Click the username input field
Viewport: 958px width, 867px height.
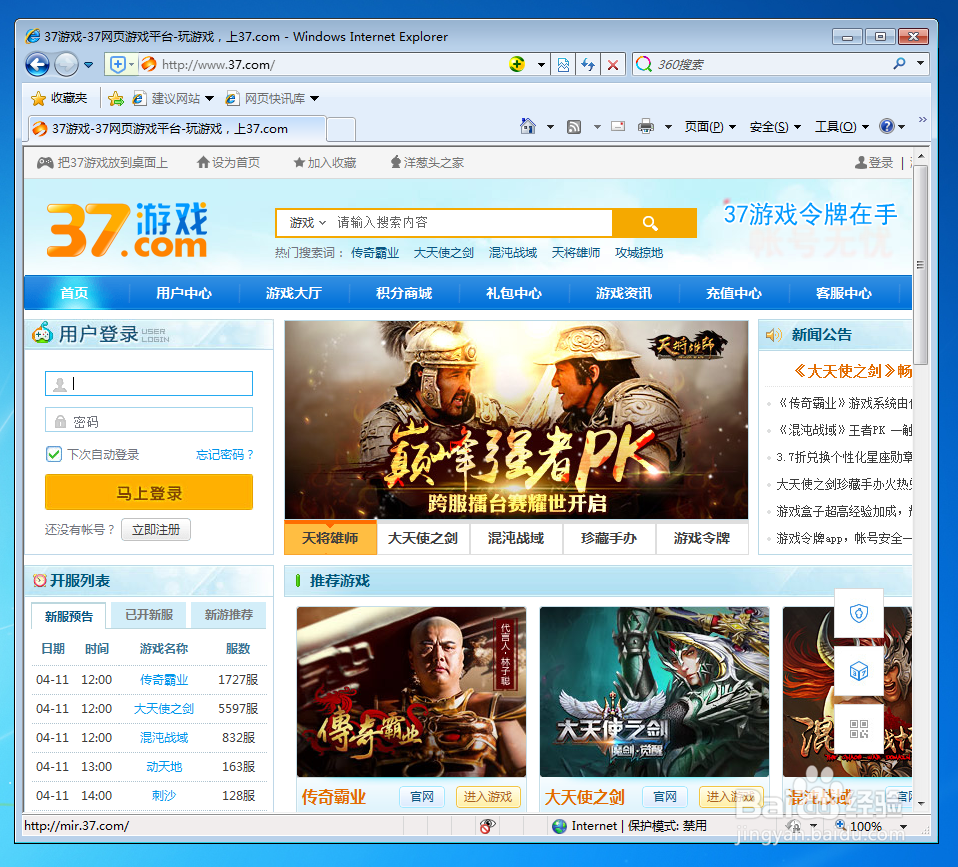tap(148, 383)
